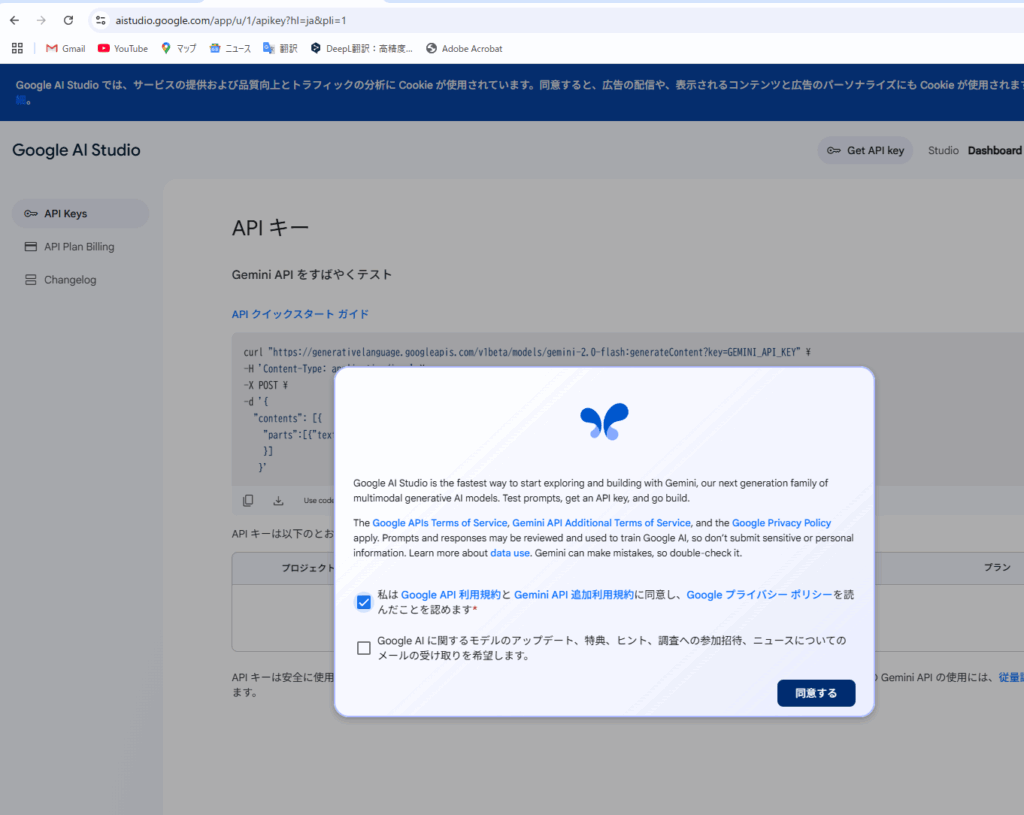
Task: Open API Plan Billing in the sidebar
Action: pos(80,247)
